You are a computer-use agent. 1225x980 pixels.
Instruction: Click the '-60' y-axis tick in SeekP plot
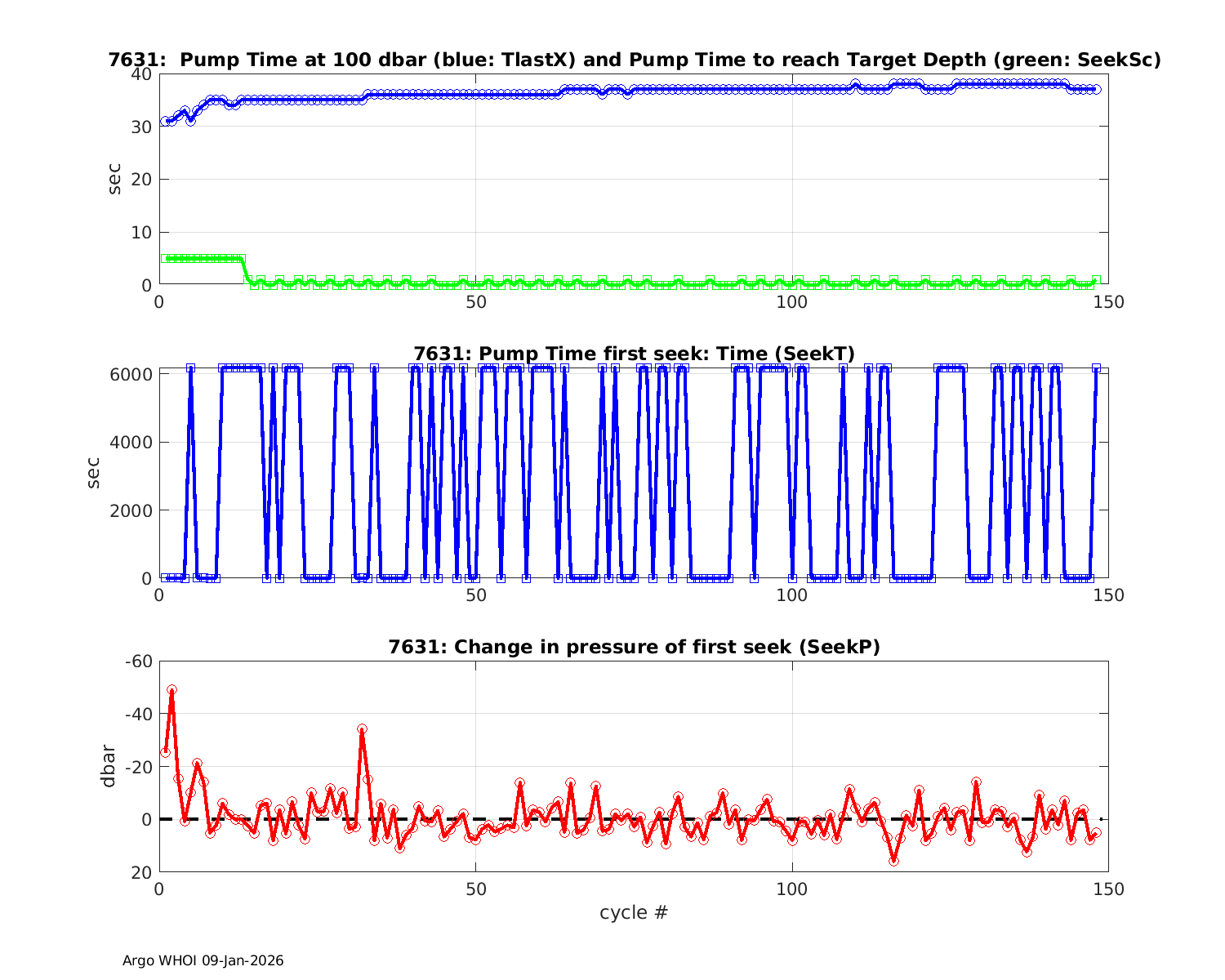(x=139, y=661)
